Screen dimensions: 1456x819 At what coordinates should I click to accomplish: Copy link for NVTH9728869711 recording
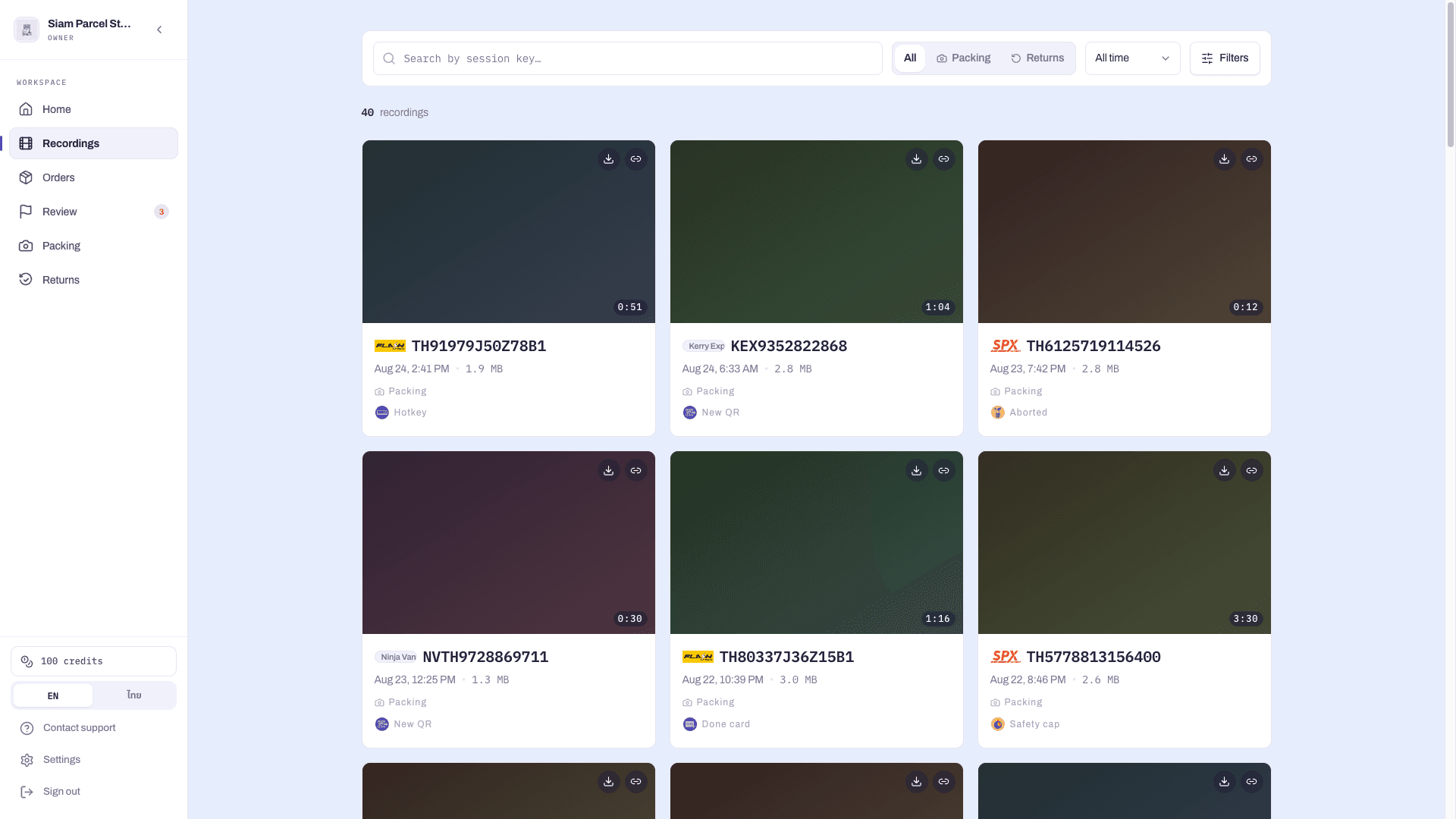(x=635, y=470)
